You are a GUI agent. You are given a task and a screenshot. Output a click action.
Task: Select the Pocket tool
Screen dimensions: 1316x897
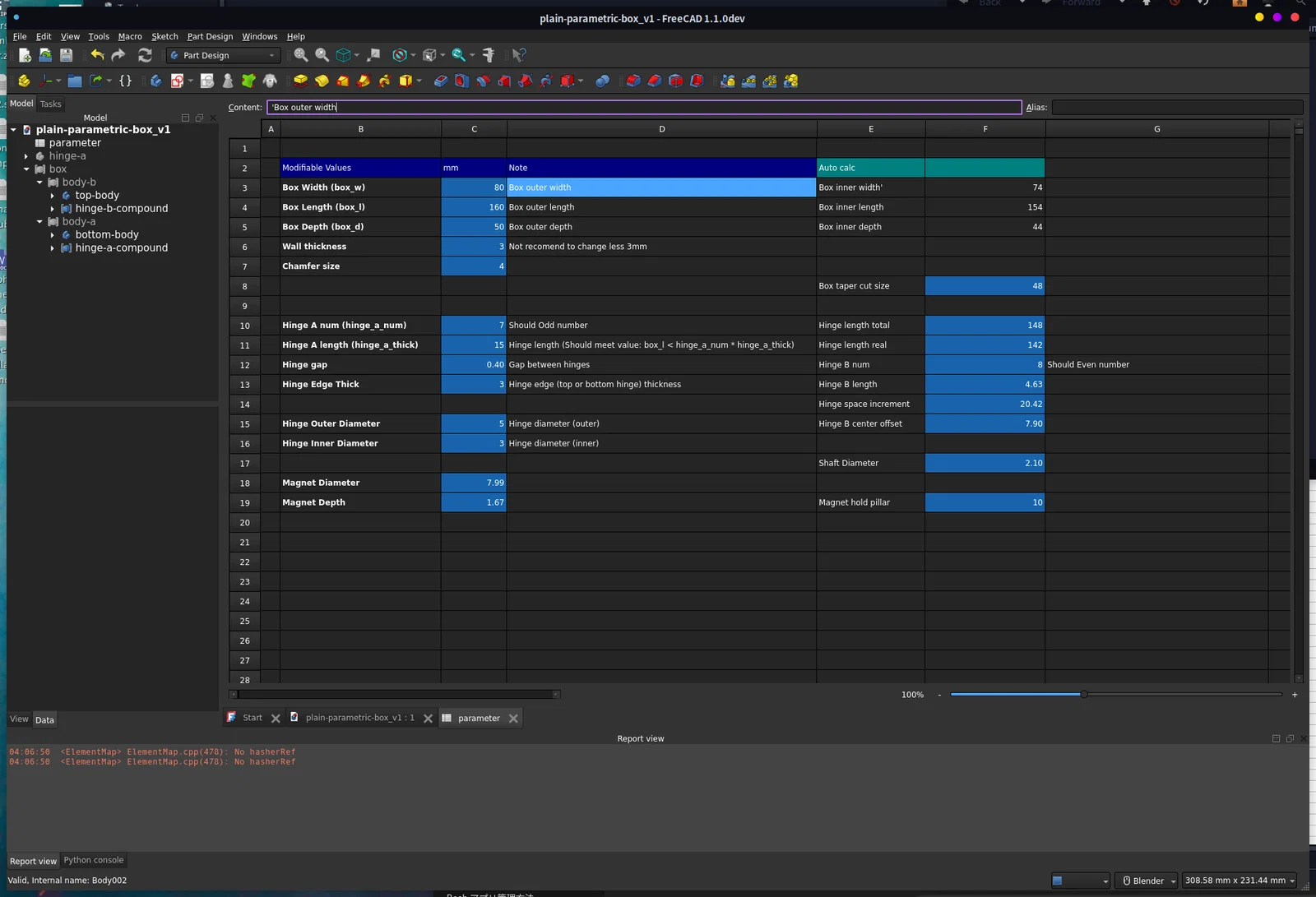[x=441, y=81]
